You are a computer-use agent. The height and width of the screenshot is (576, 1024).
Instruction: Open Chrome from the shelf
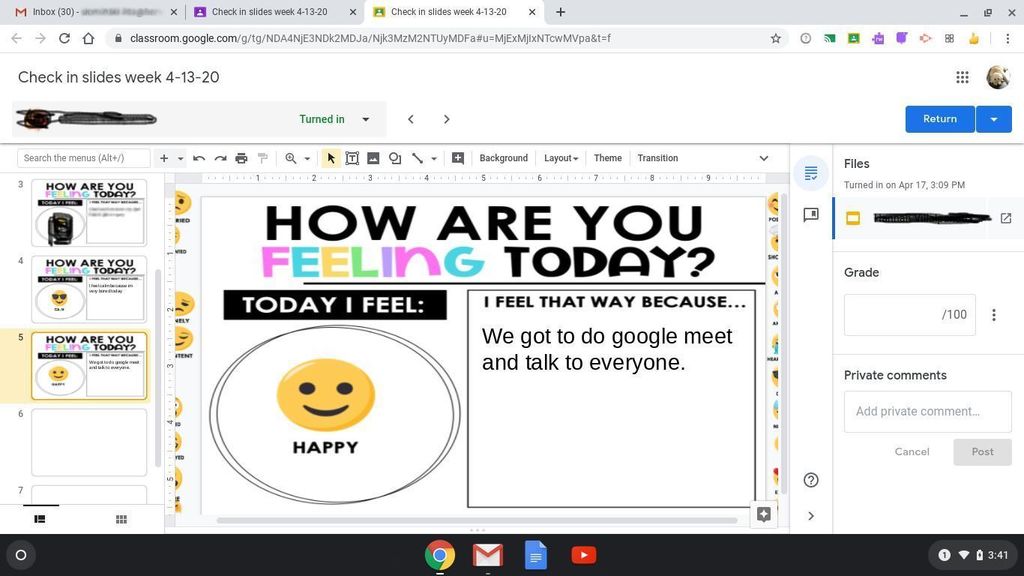(x=440, y=555)
